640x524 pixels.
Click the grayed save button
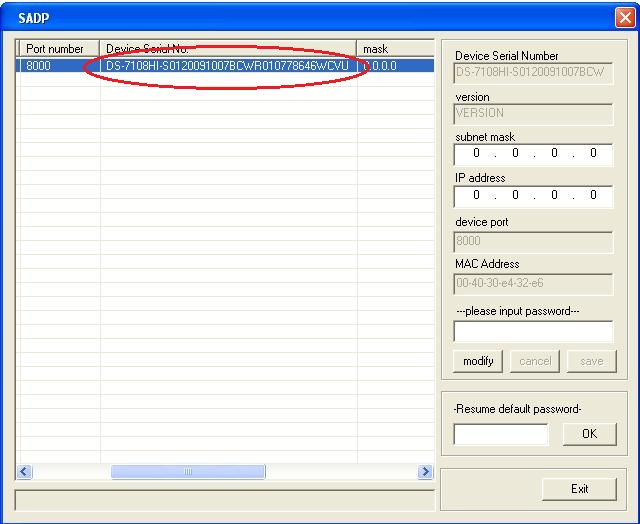tap(591, 361)
